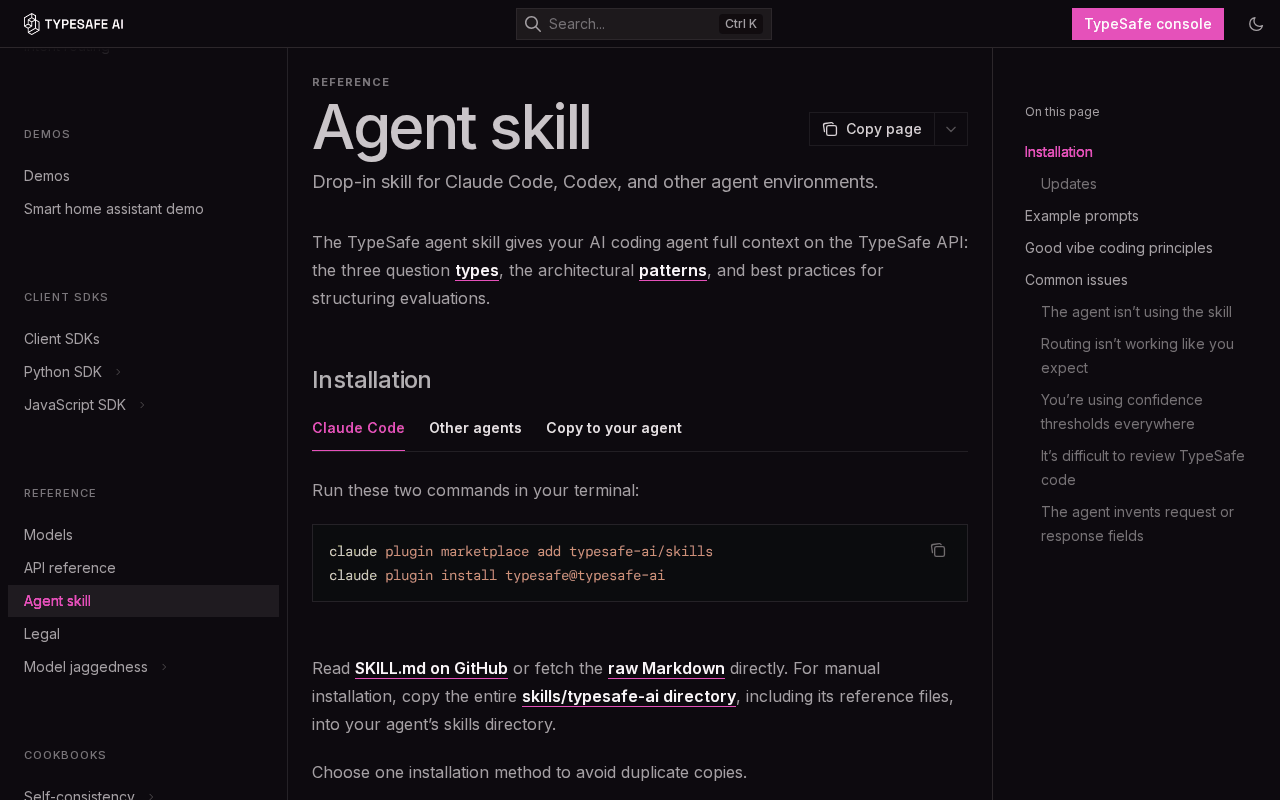Go to The agent isn't using the skill
This screenshot has width=1280, height=800.
point(1136,312)
